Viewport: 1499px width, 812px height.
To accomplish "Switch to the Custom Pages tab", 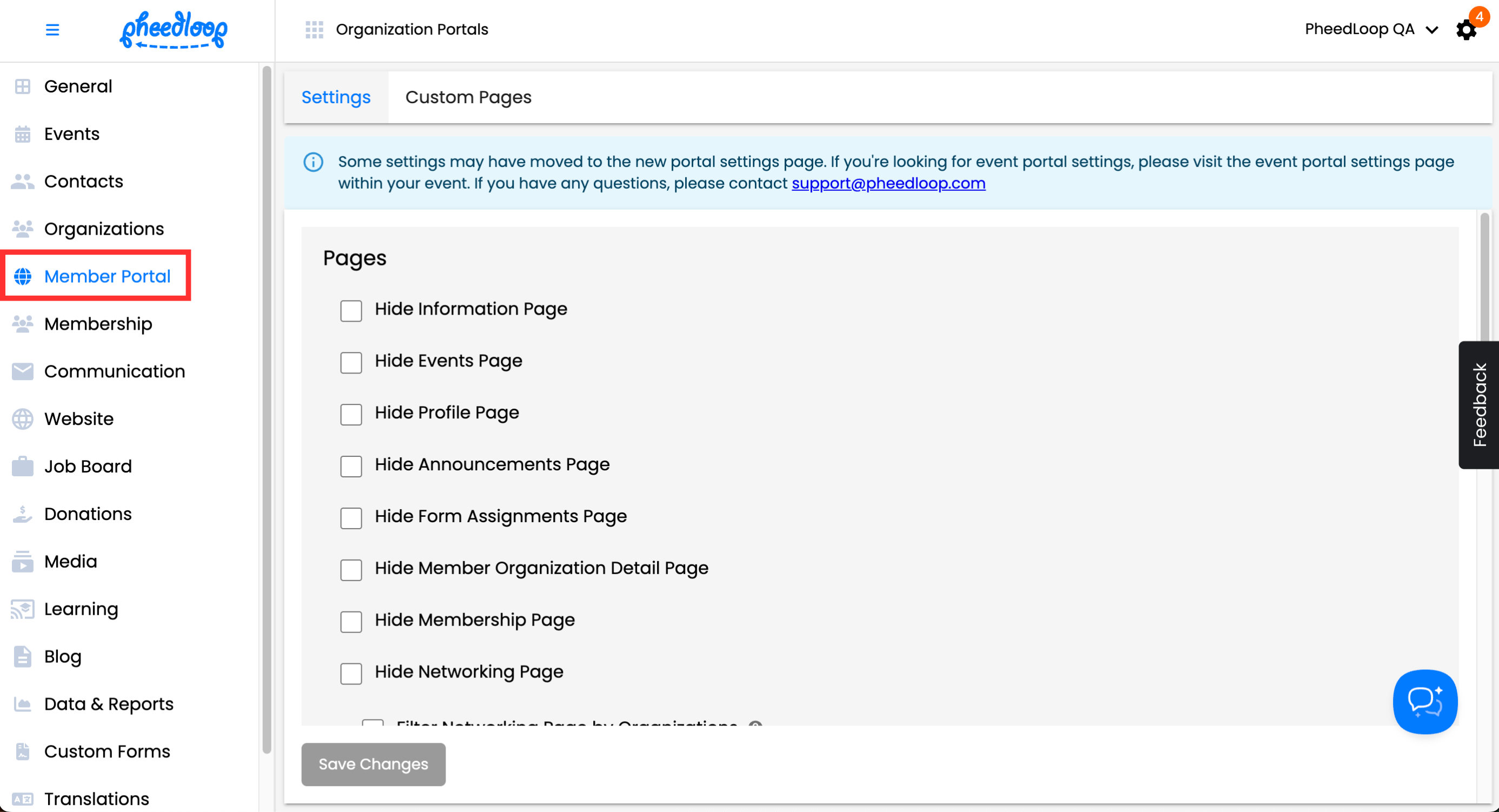I will [468, 97].
